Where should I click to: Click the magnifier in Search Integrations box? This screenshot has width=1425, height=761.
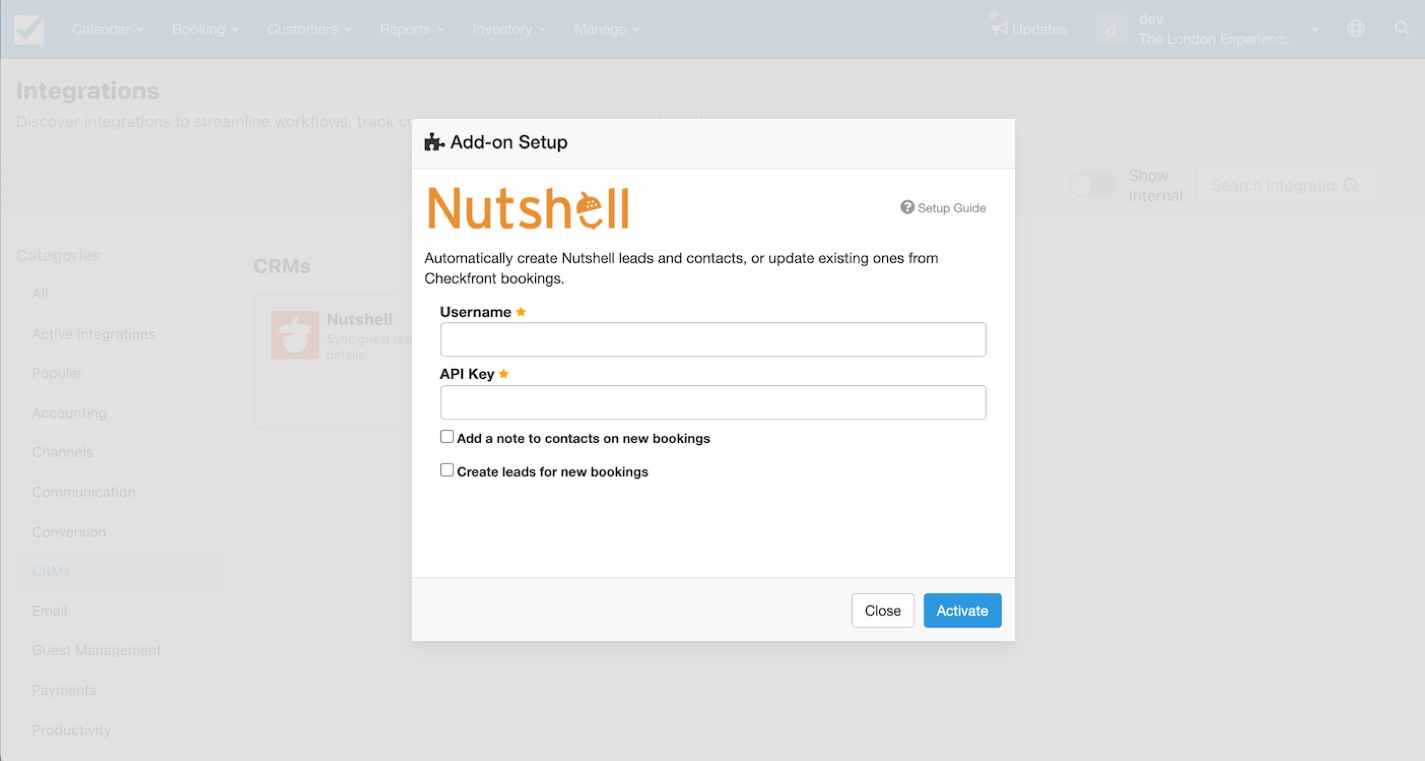pyautogui.click(x=1351, y=185)
